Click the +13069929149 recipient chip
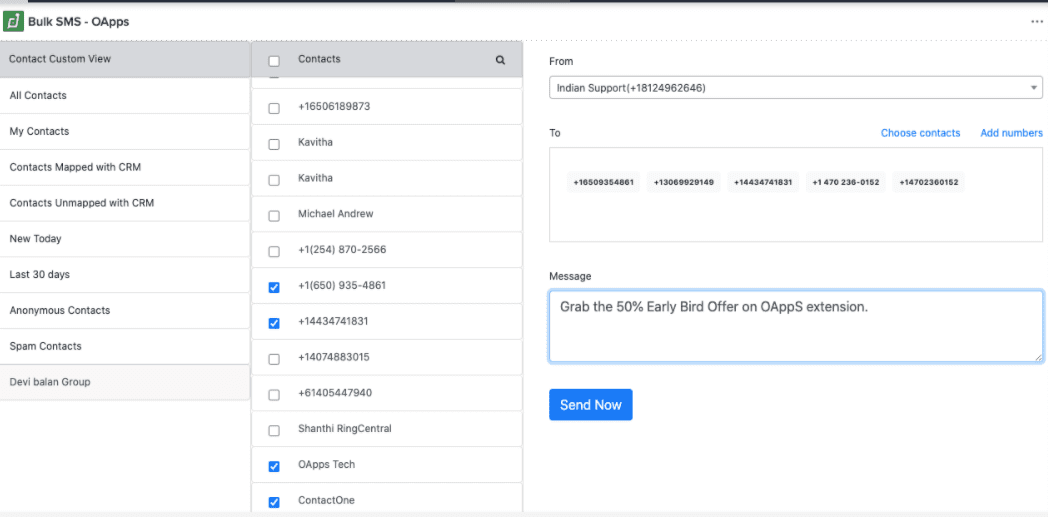The height and width of the screenshot is (517, 1048). tap(684, 182)
